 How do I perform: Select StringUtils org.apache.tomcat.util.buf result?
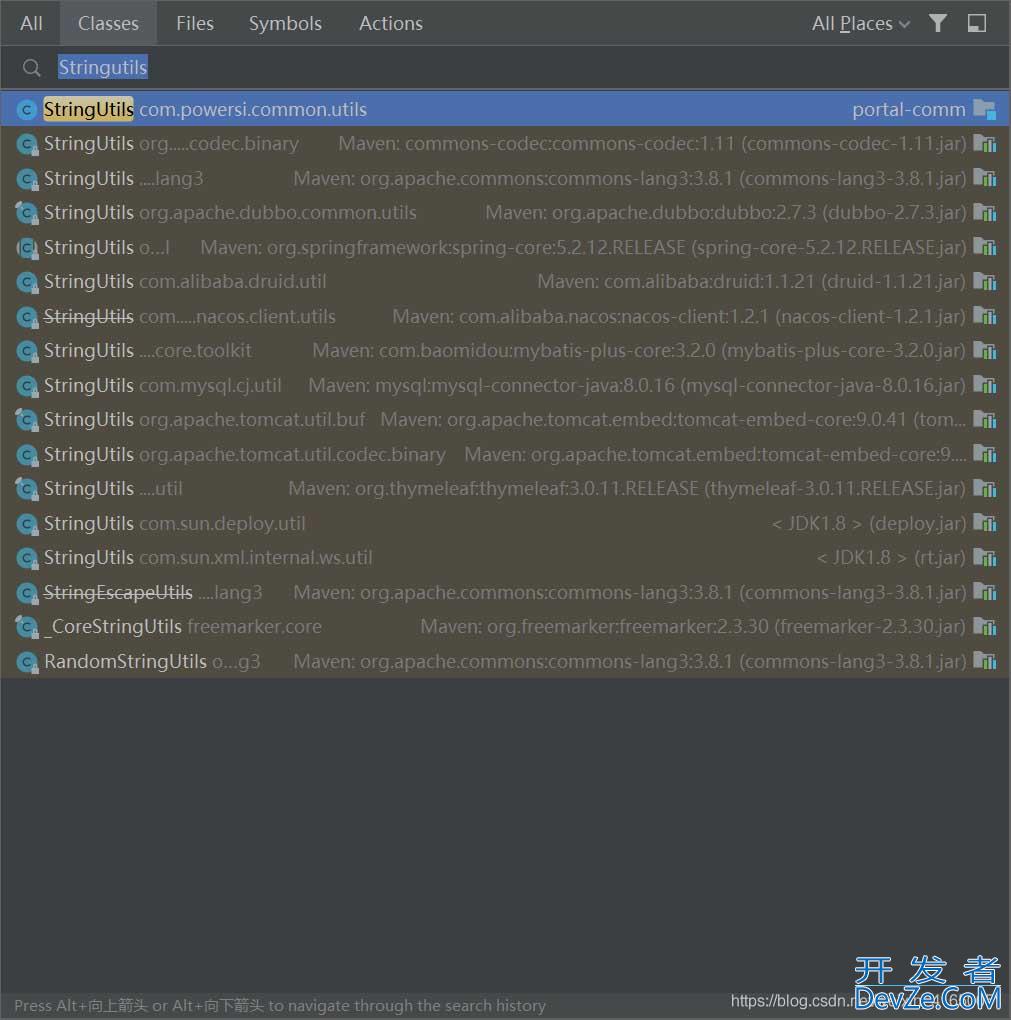pyautogui.click(x=506, y=420)
